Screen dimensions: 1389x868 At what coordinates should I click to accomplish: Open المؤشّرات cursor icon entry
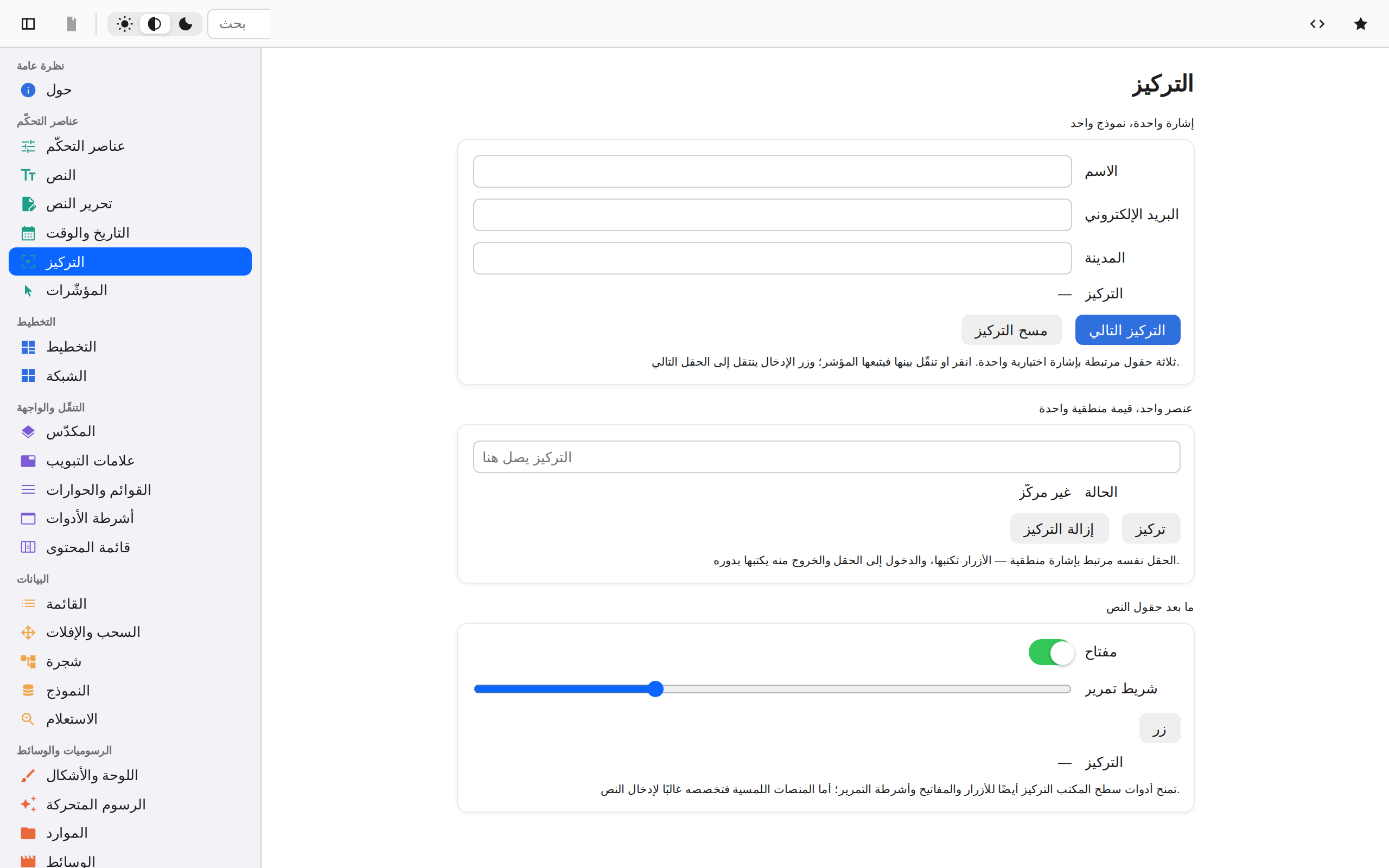[x=28, y=290]
